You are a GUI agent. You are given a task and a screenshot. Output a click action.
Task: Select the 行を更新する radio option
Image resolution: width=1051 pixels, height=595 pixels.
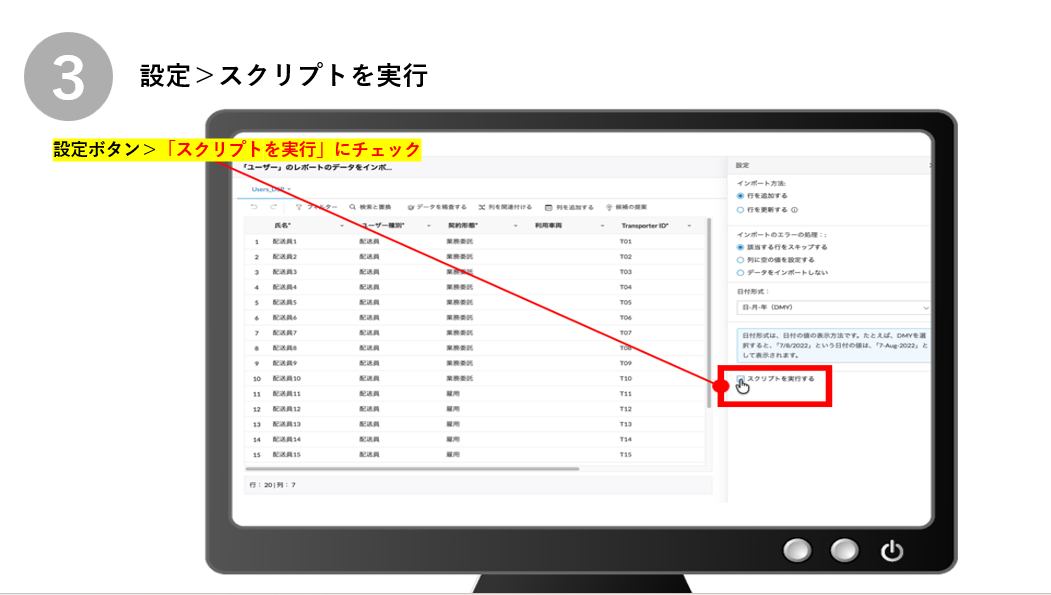pyautogui.click(x=740, y=210)
